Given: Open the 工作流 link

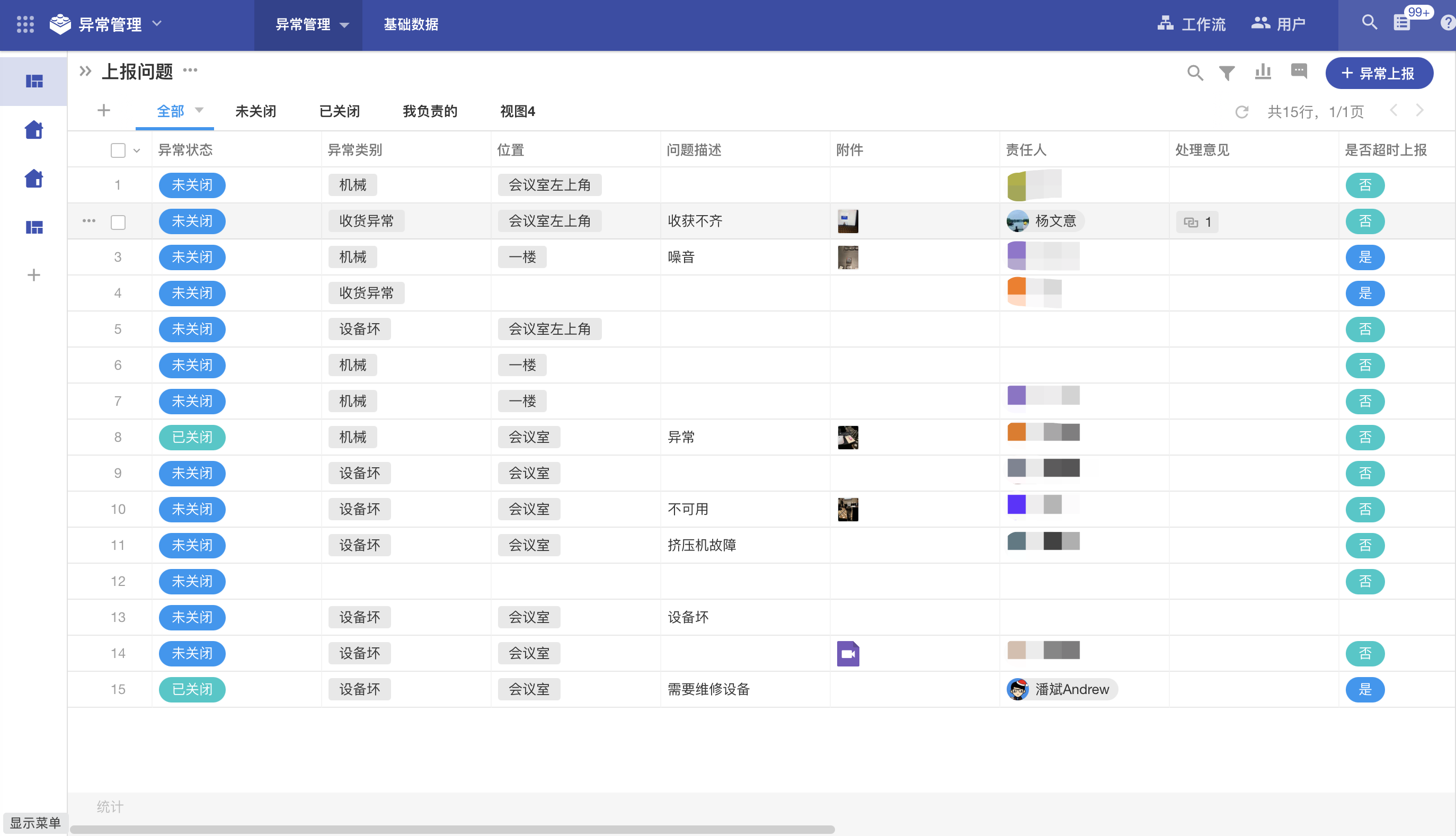Looking at the screenshot, I should click(x=1192, y=24).
